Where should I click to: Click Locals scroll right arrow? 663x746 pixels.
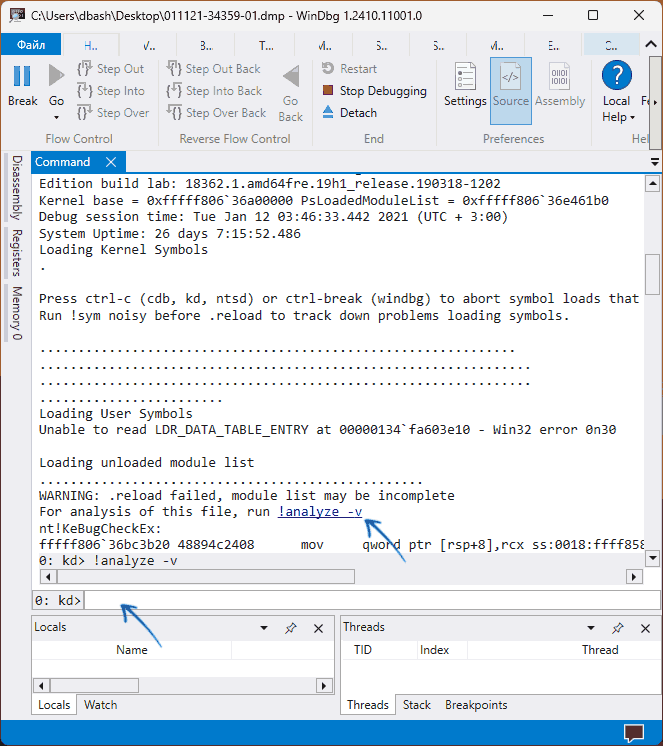[324, 686]
